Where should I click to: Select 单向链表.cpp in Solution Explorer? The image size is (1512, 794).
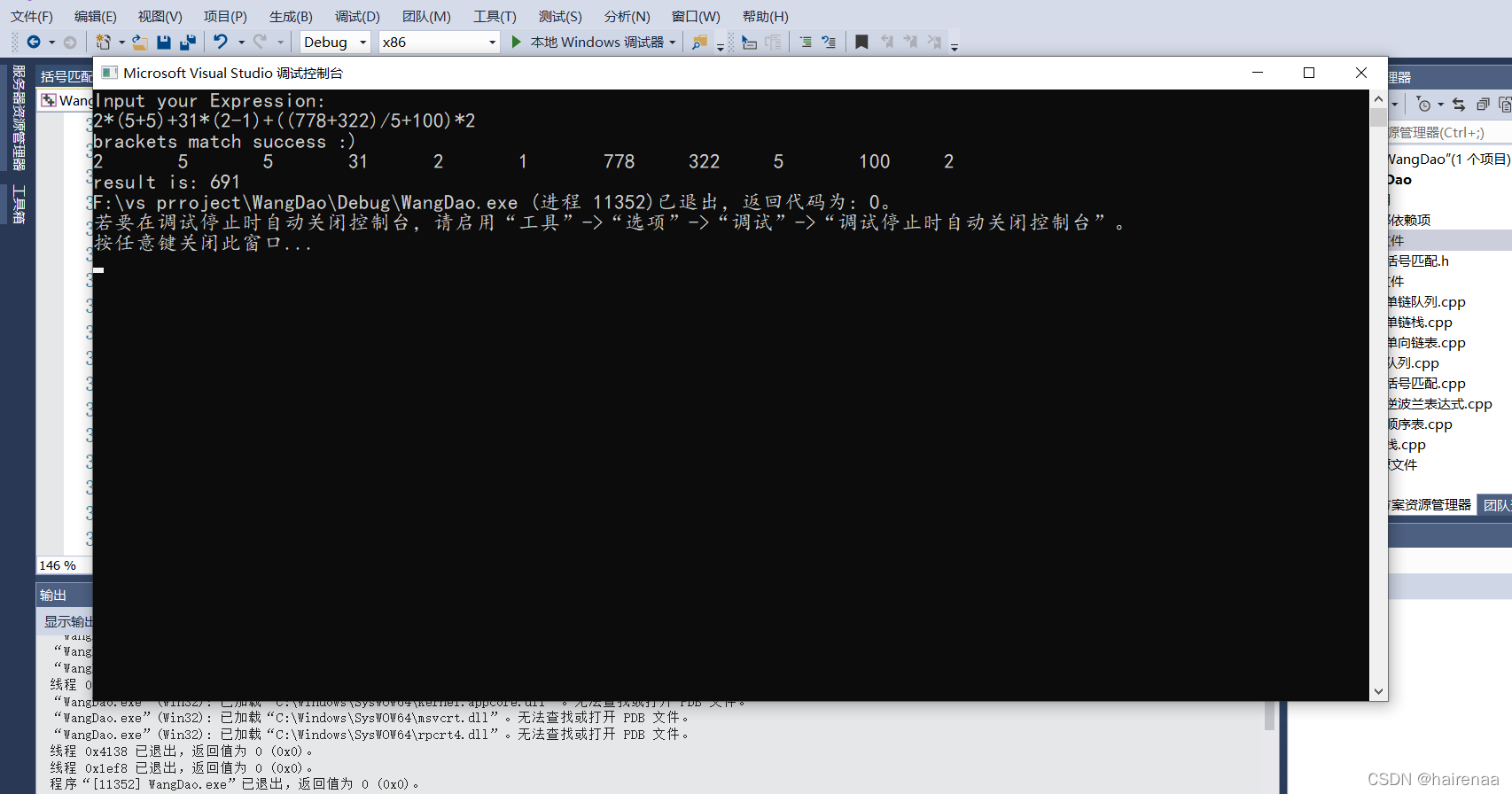coord(1427,343)
